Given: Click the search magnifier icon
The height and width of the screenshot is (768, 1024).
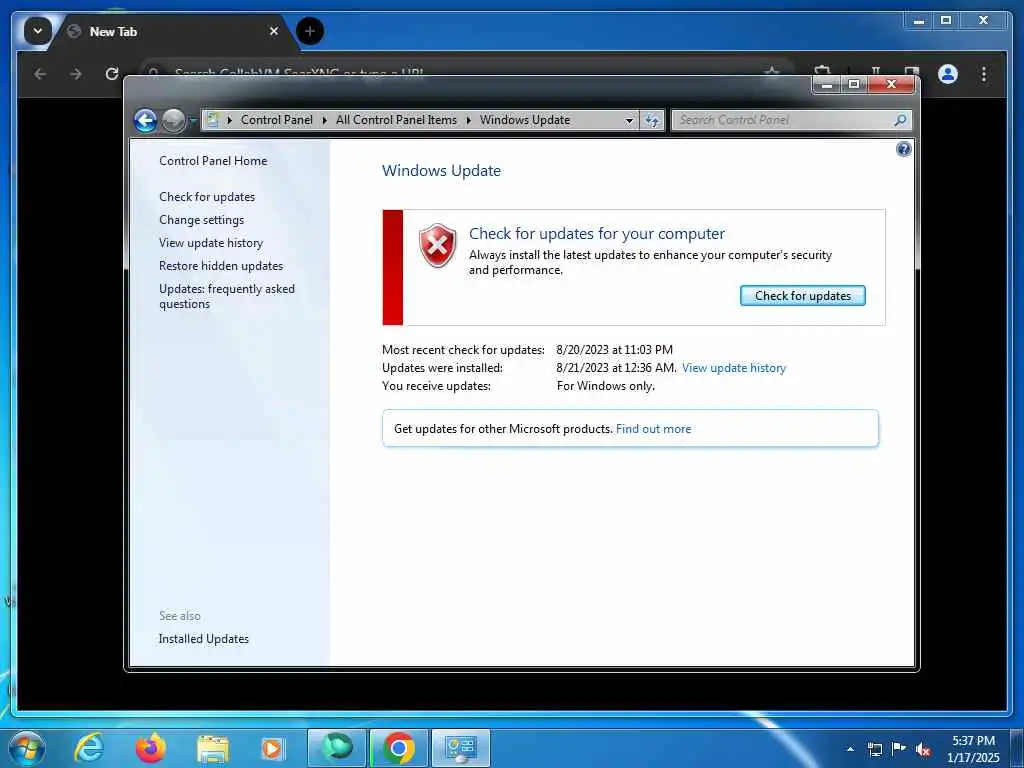Looking at the screenshot, I should point(900,120).
